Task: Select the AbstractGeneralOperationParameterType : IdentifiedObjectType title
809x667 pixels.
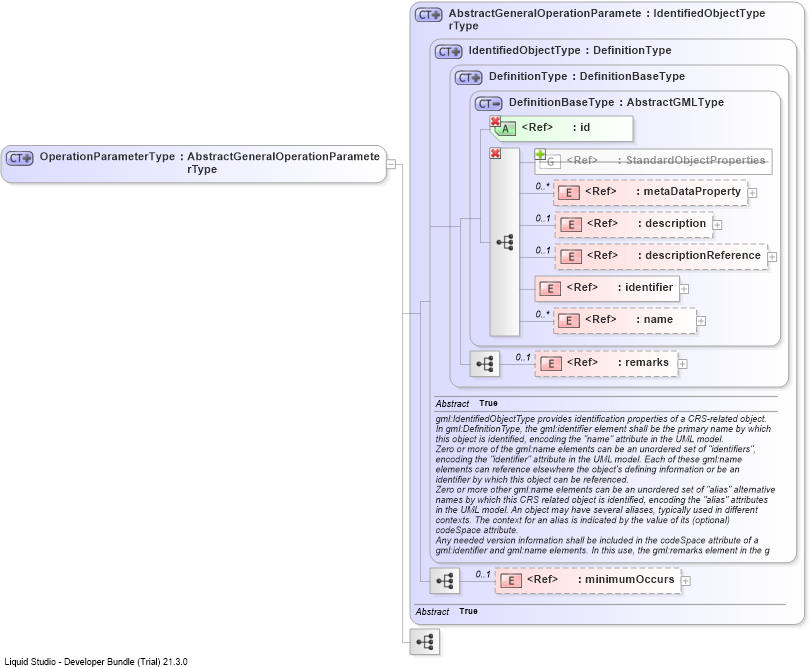Action: (607, 20)
